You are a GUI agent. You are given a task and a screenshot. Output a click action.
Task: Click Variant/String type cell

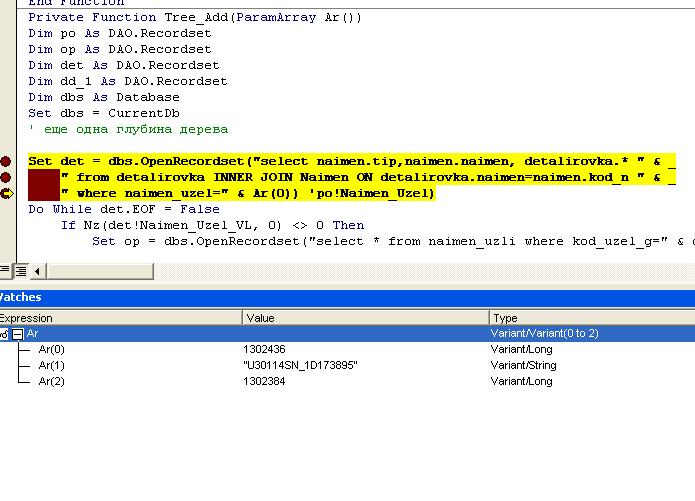coord(523,365)
